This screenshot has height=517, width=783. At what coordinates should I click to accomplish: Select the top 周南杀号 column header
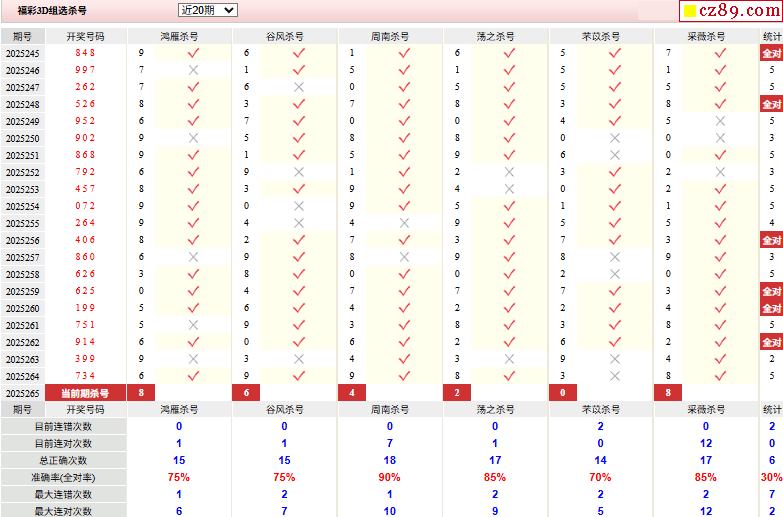390,36
